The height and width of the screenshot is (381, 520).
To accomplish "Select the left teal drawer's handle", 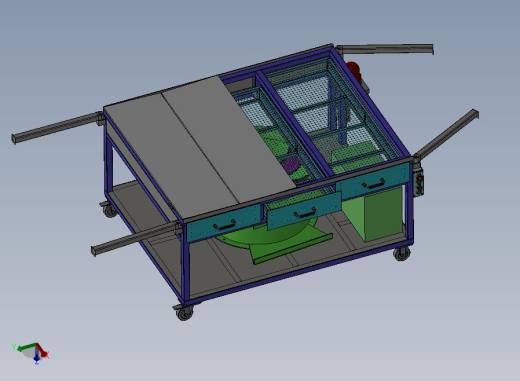I will [x=224, y=225].
